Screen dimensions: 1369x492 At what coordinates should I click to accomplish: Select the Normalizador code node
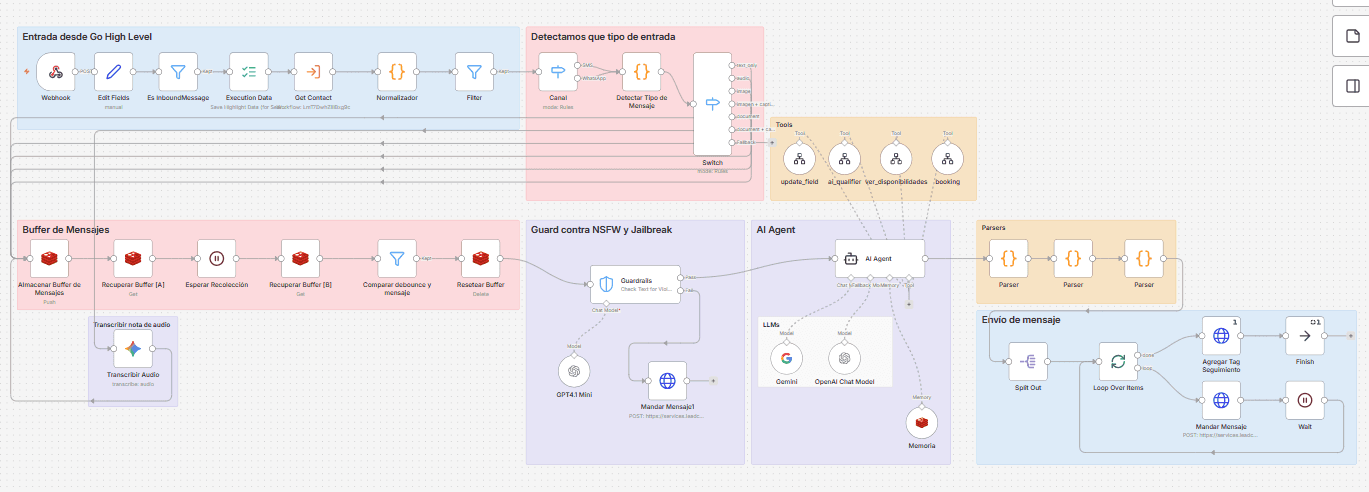coord(396,72)
